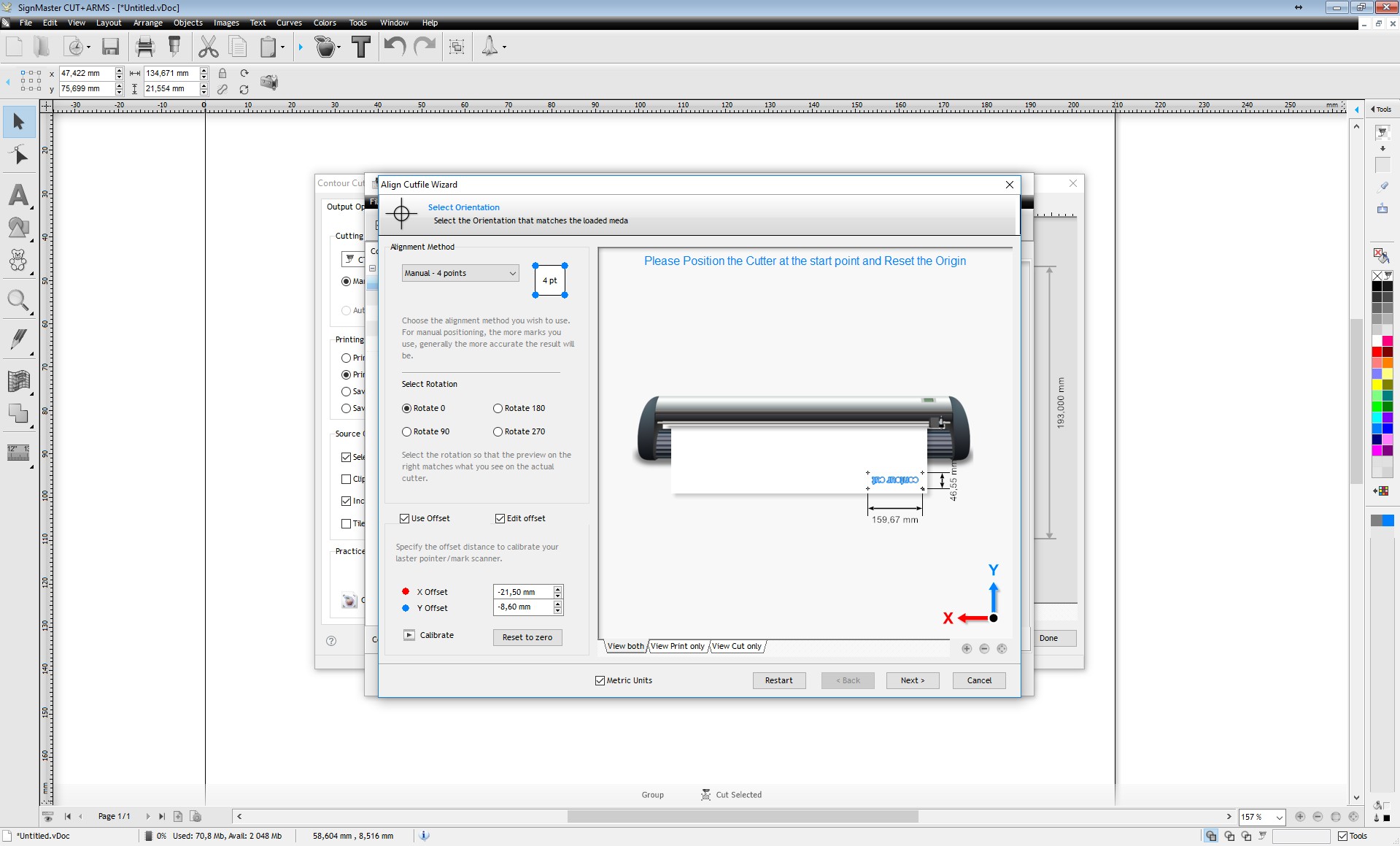The width and height of the screenshot is (1400, 846).
Task: Click the width value stepper
Action: (x=204, y=73)
